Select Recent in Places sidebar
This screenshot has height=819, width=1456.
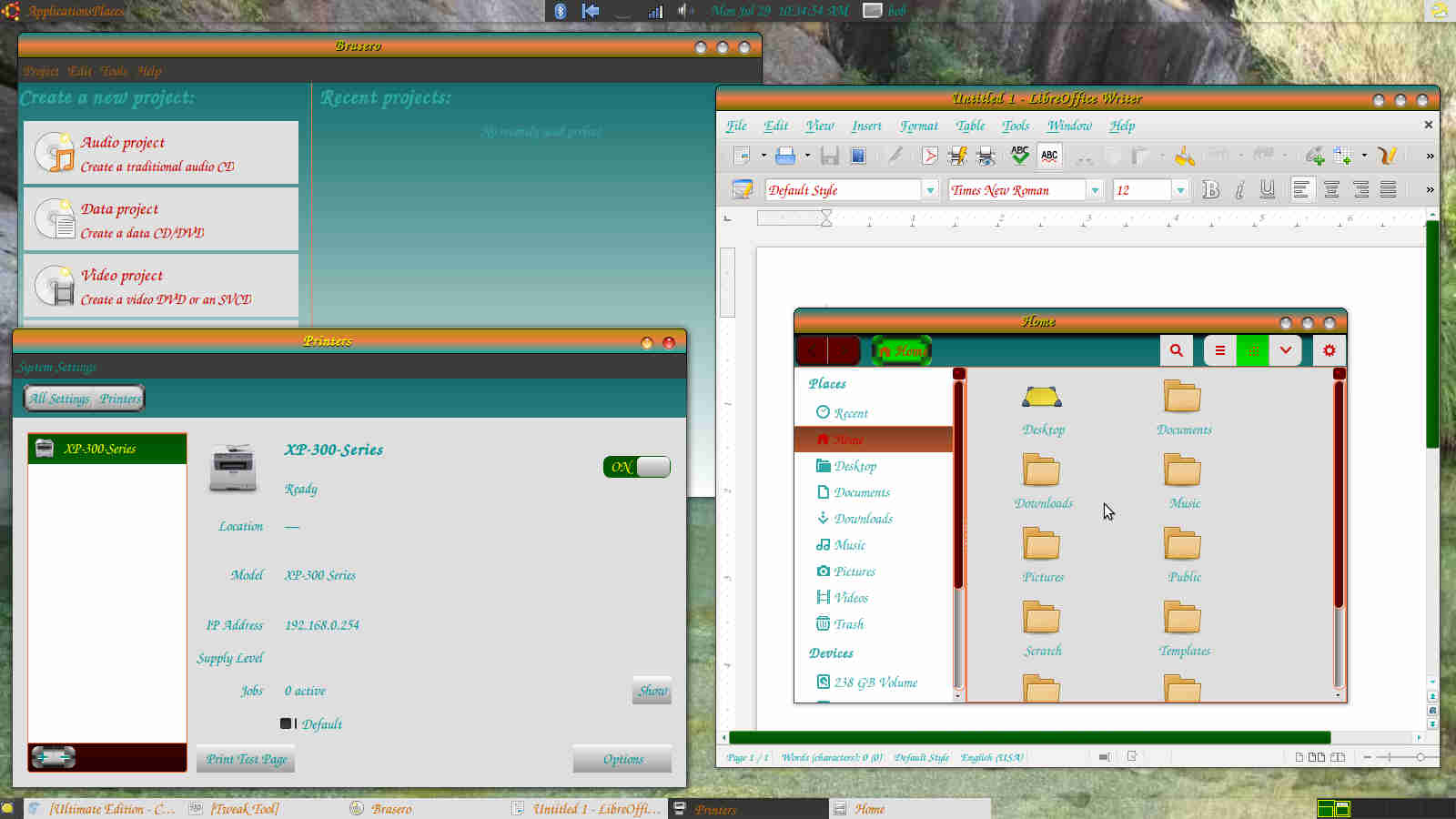click(x=874, y=412)
